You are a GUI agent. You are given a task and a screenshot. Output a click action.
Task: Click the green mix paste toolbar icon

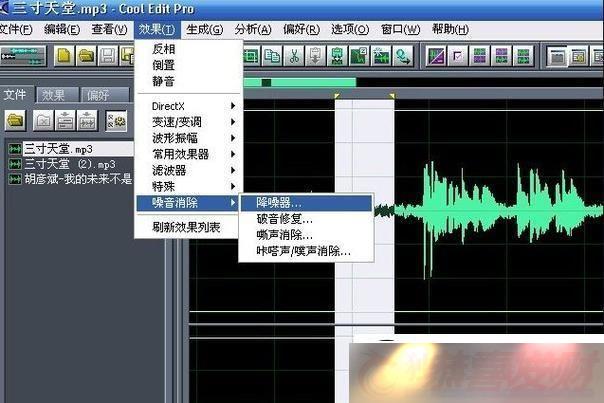pyautogui.click(x=337, y=56)
